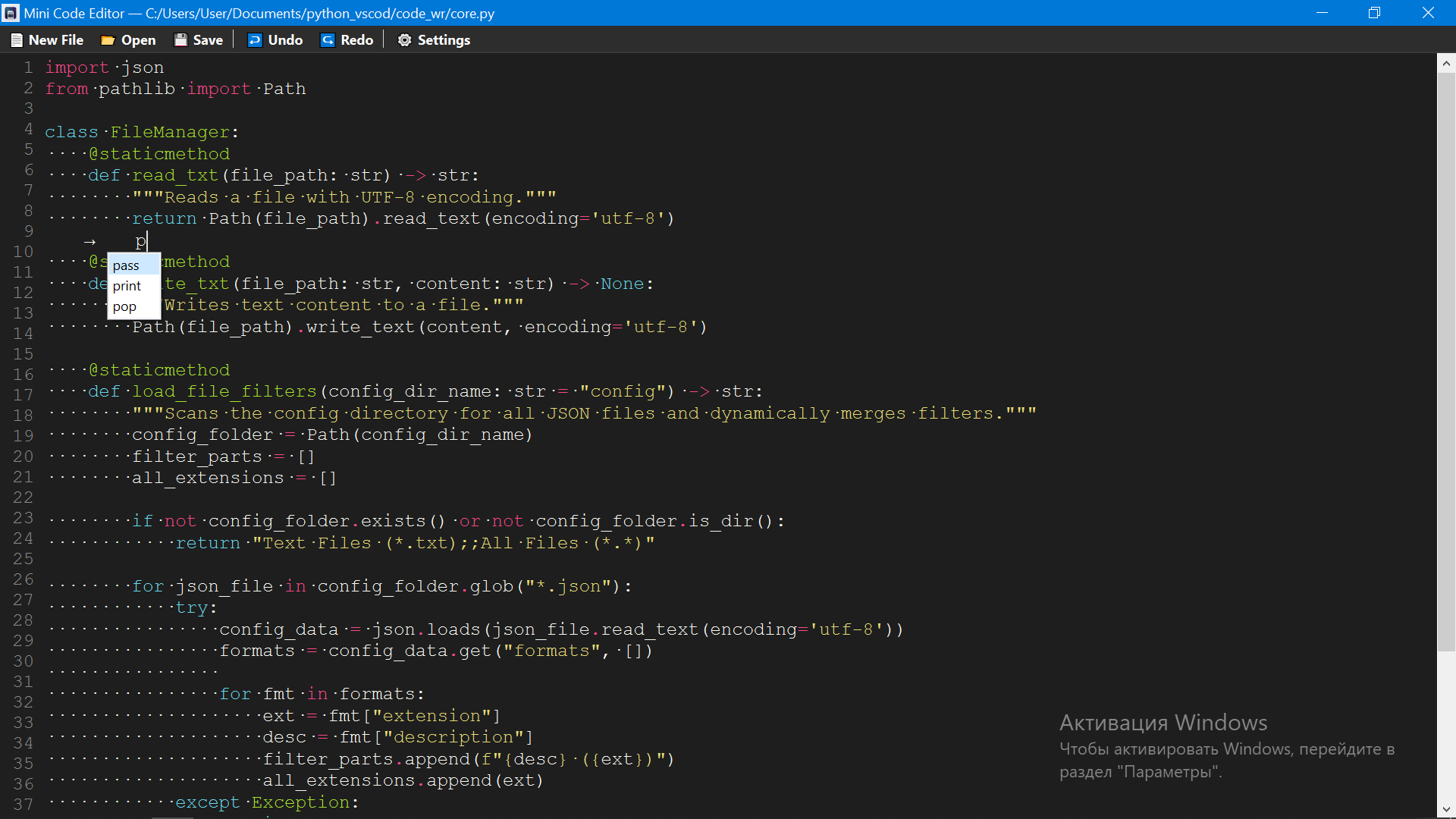Save the file with the Save label
Screen dimensions: 1456x819
pyautogui.click(x=208, y=40)
